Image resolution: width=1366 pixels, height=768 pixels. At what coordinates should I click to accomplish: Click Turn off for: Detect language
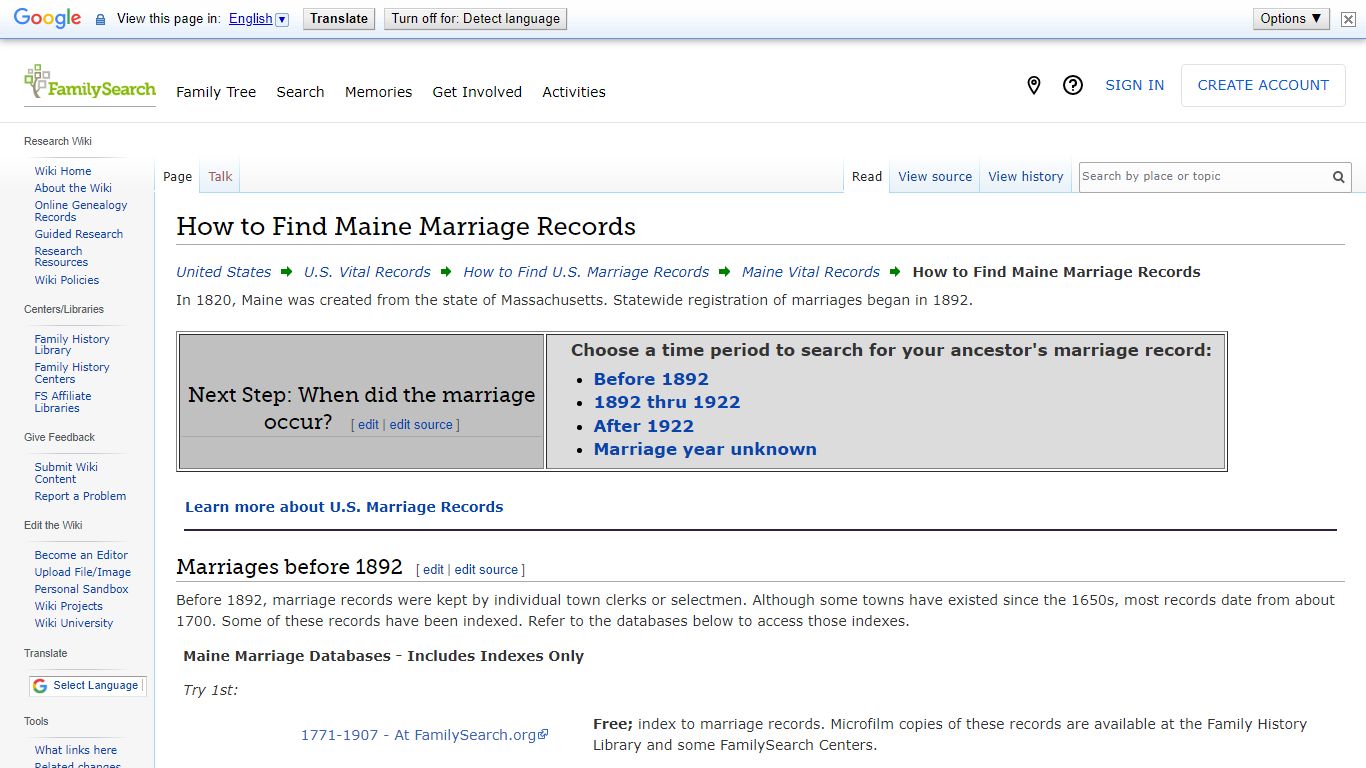[x=476, y=19]
